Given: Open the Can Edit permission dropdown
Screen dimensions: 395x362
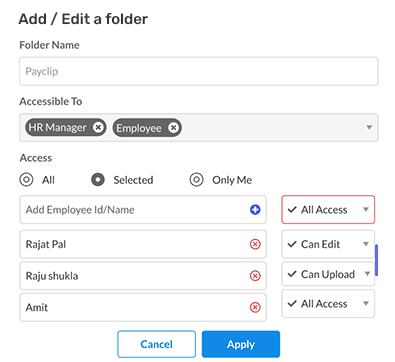Looking at the screenshot, I should 328,244.
